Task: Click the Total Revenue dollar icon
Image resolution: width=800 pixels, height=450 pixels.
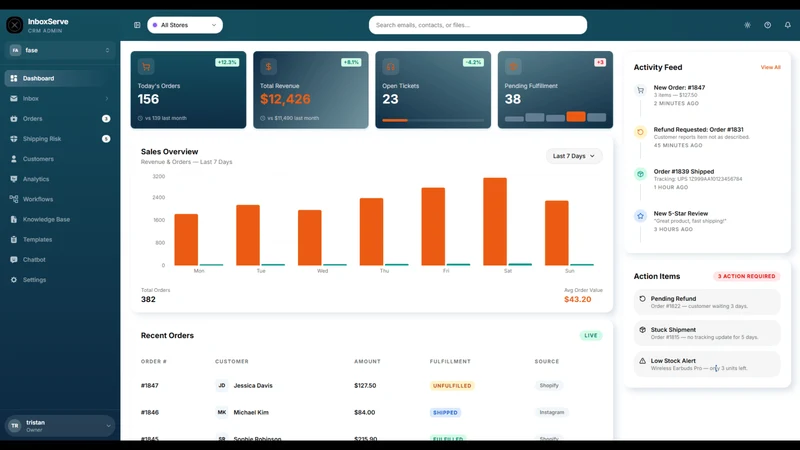Action: pos(268,67)
